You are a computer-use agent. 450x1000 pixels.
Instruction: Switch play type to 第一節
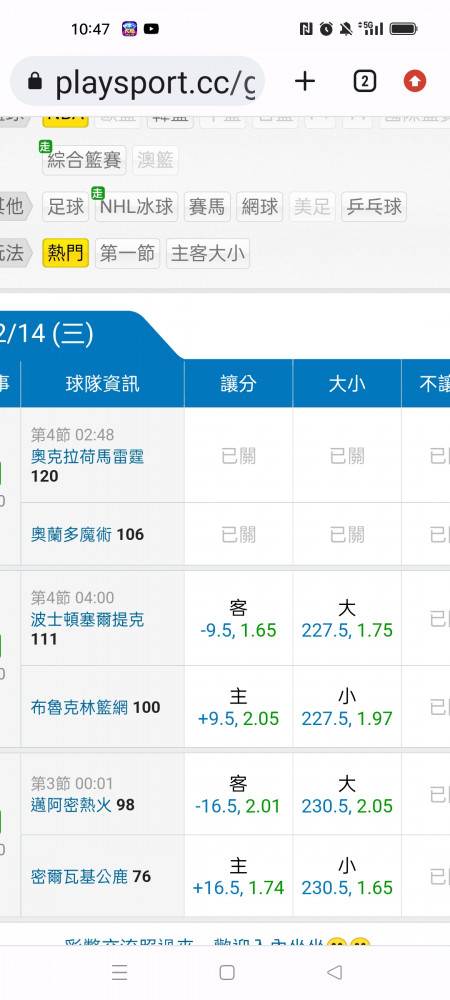coord(127,253)
